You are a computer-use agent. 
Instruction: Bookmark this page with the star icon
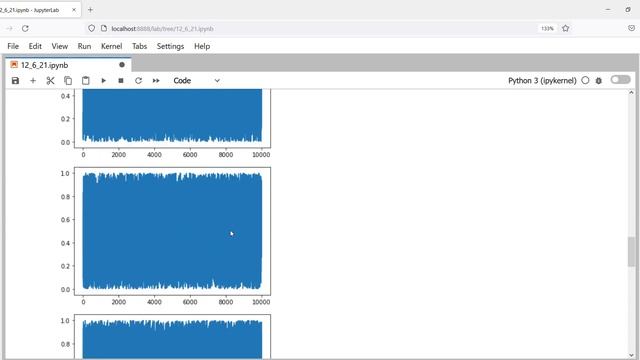pyautogui.click(x=565, y=29)
